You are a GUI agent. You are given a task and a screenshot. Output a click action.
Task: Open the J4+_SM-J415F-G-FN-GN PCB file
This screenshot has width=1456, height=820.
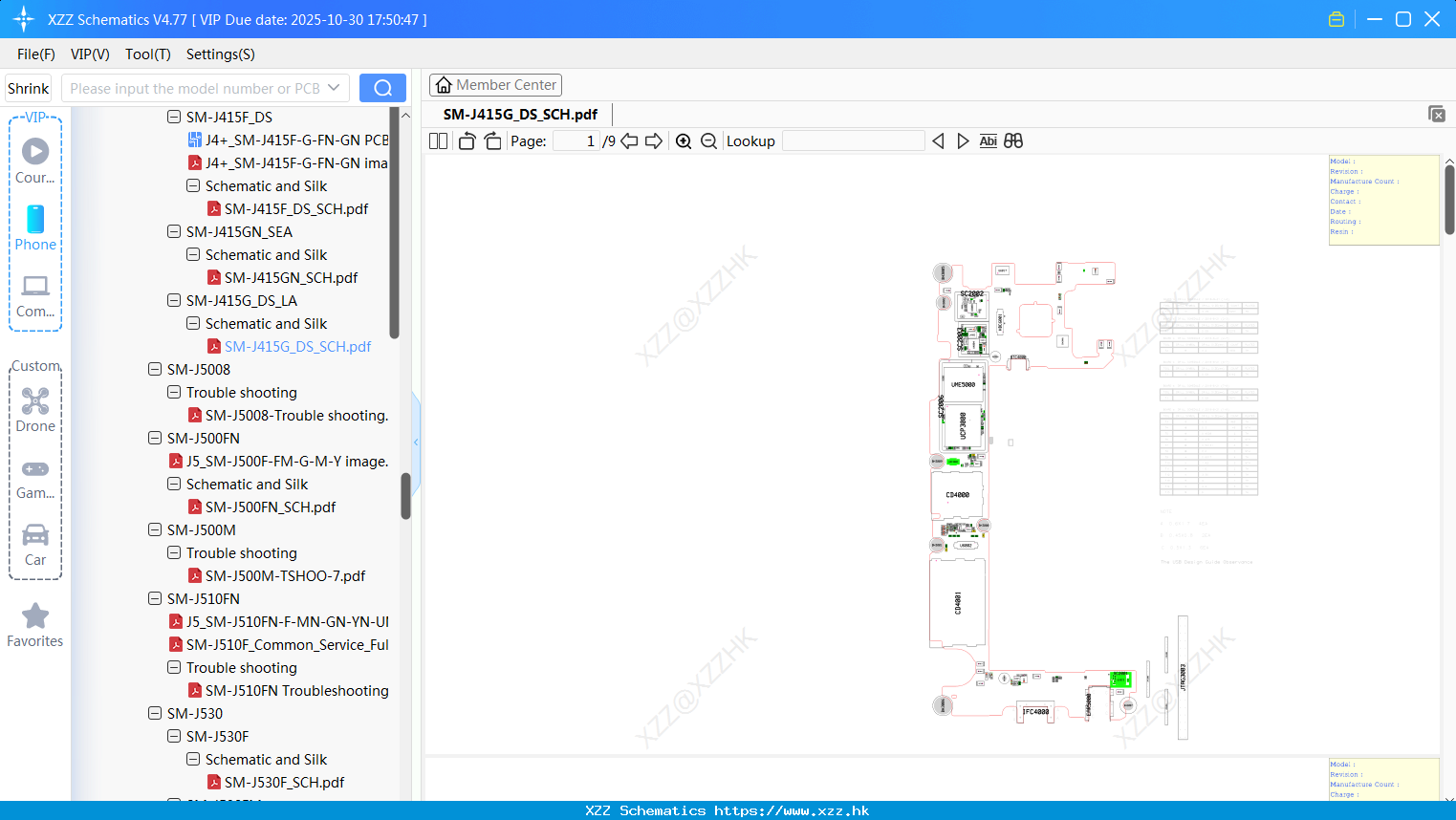pos(288,140)
